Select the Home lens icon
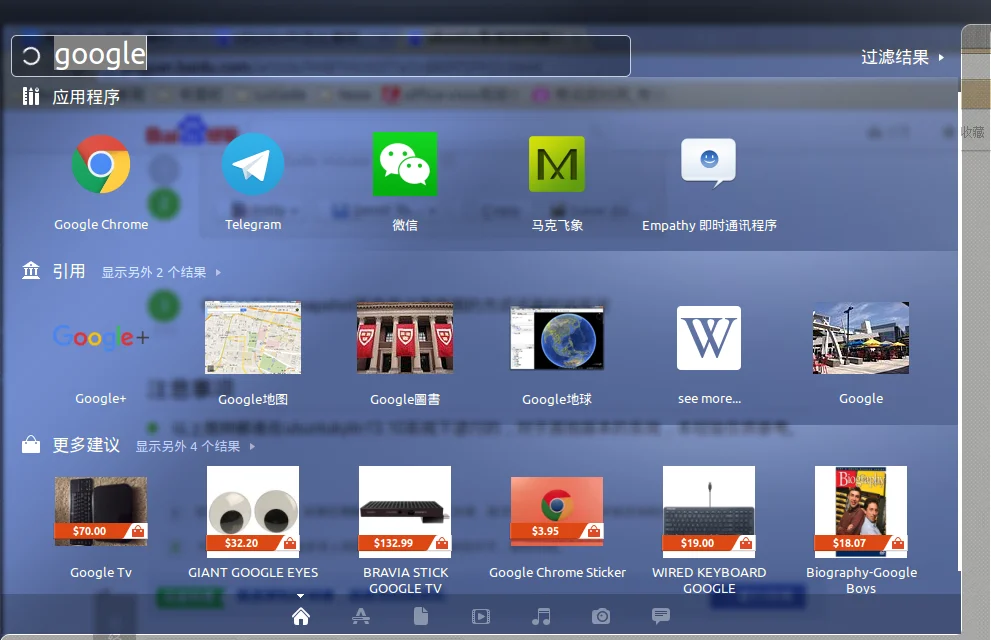 pyautogui.click(x=301, y=616)
